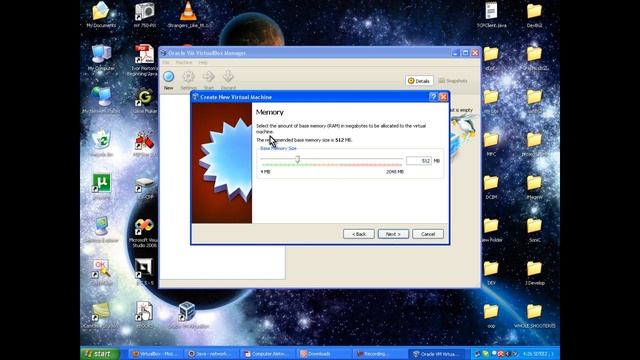Cancel the Create New Virtual Machine wizard
The height and width of the screenshot is (360, 640).
(428, 234)
